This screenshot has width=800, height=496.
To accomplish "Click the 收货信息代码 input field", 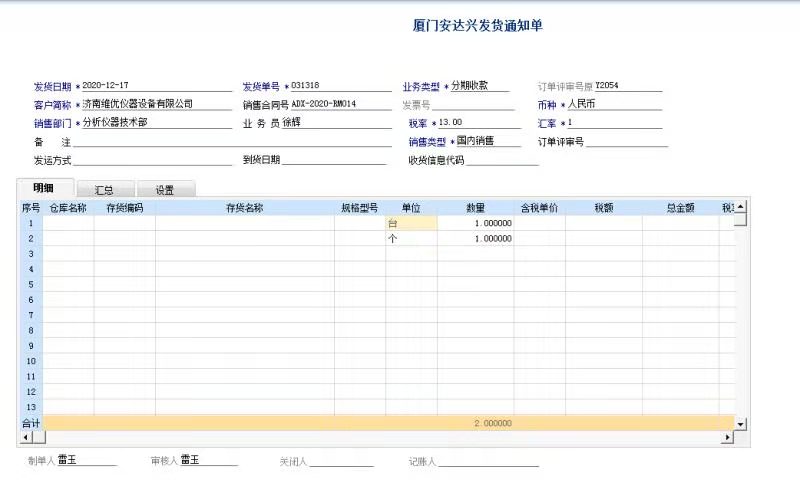I will tap(502, 160).
